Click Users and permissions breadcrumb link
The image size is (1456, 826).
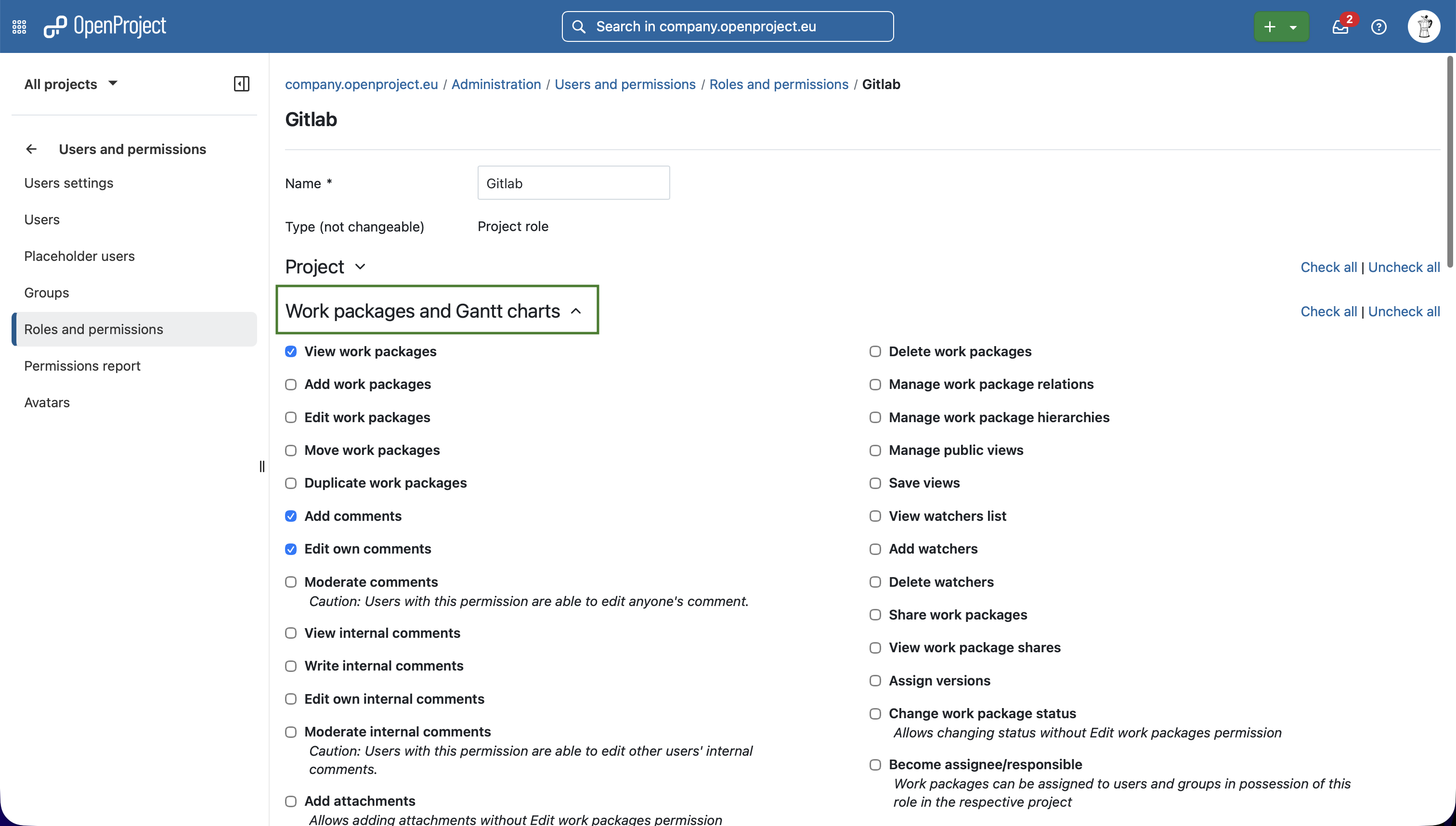click(x=625, y=84)
